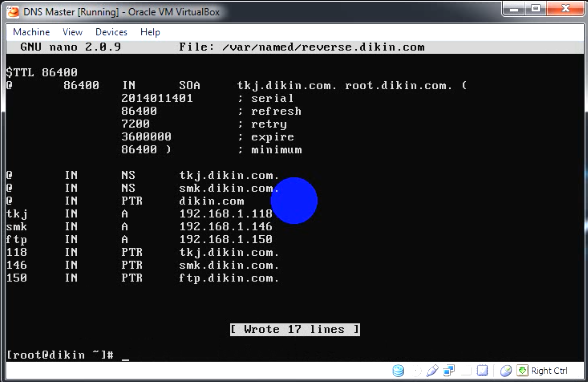Click the Right Ctrl host key label

pyautogui.click(x=549, y=371)
